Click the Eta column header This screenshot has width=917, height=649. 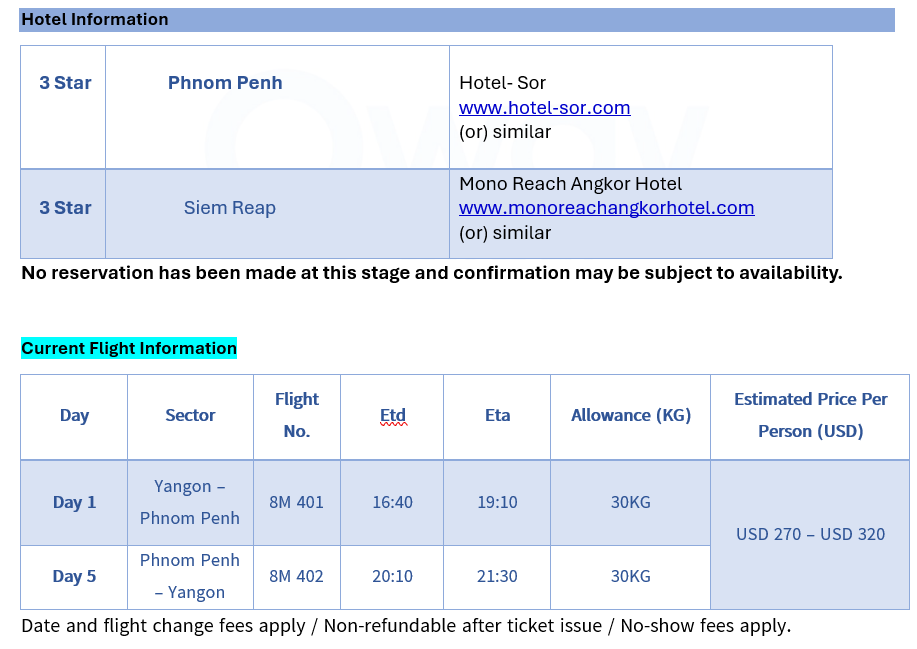click(497, 415)
